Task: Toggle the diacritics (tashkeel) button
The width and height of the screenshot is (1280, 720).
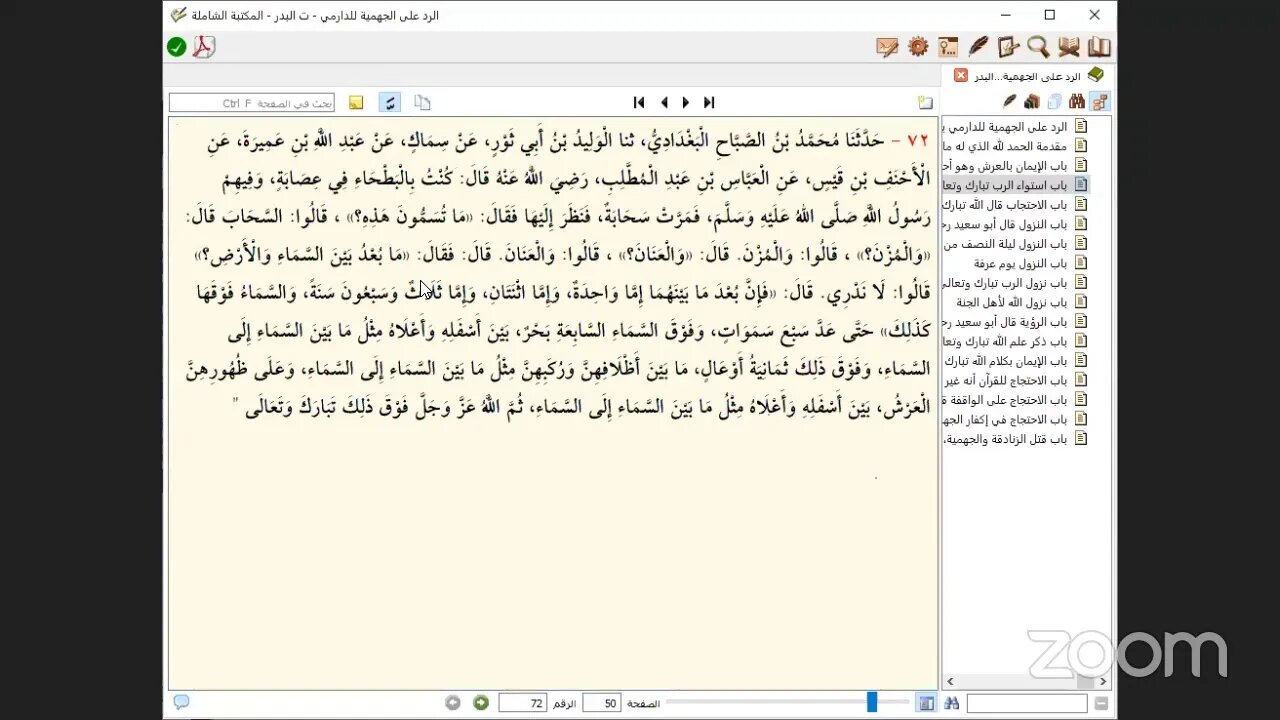Action: [390, 102]
